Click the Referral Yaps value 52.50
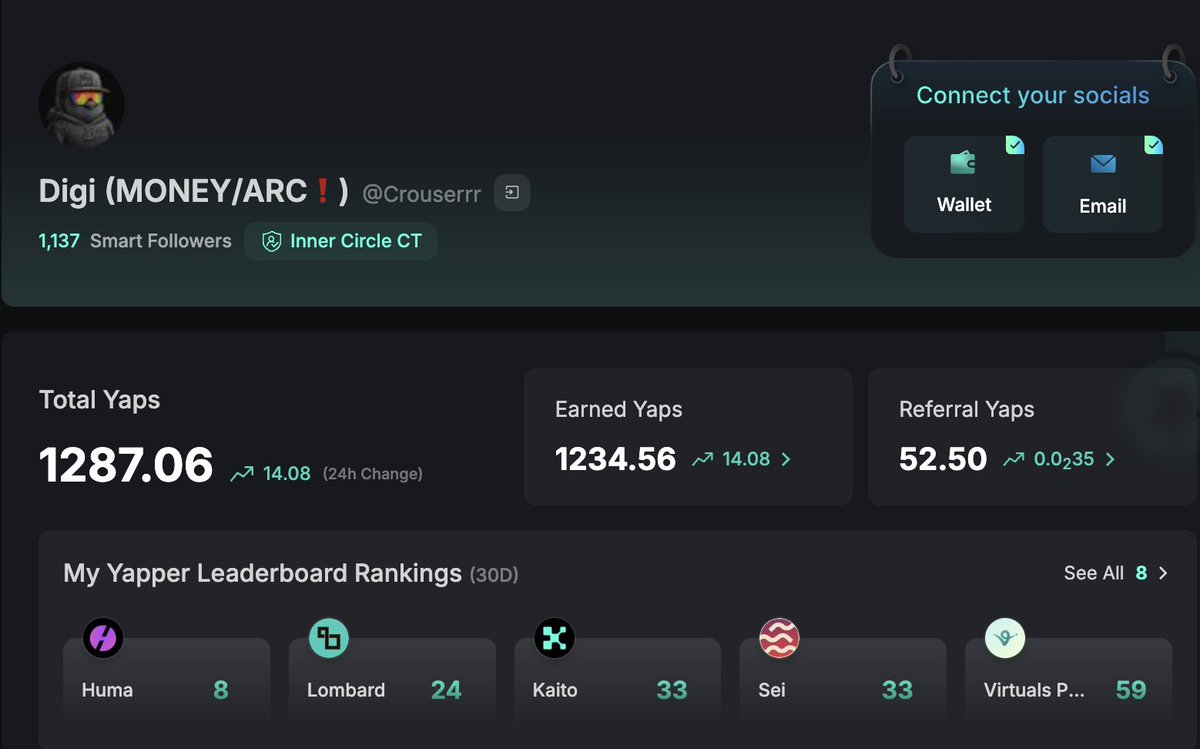Screen dimensions: 1200x749 click(x=943, y=459)
